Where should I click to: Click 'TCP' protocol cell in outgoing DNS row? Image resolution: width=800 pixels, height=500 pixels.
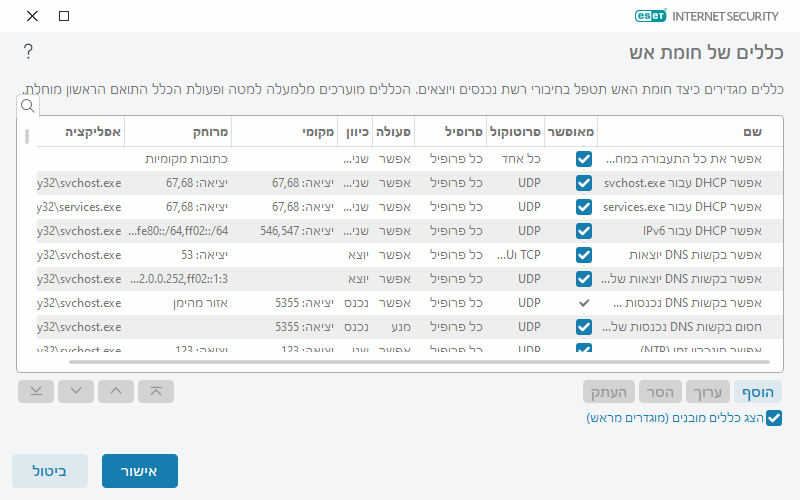pos(519,255)
